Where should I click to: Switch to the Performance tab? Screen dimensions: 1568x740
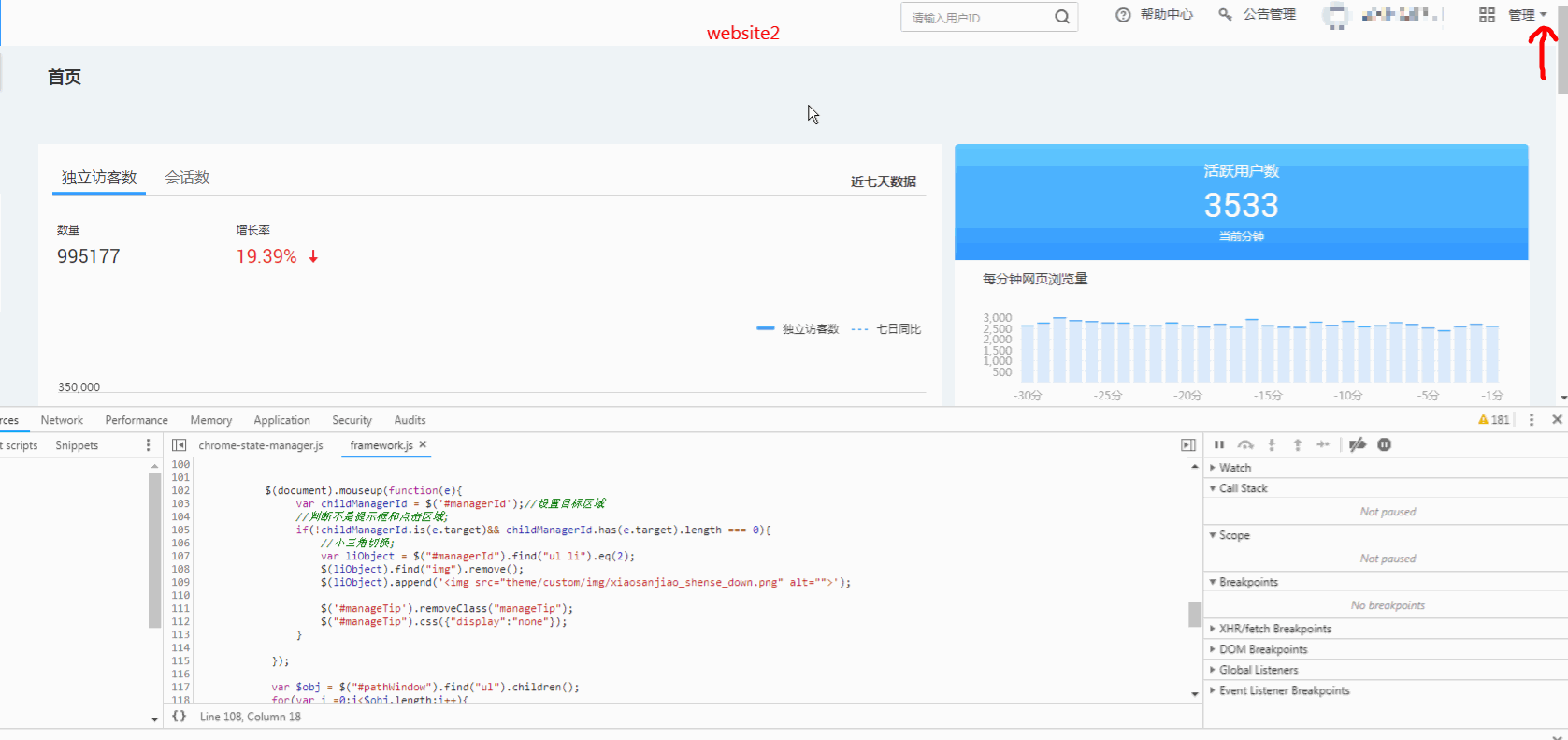pos(137,420)
